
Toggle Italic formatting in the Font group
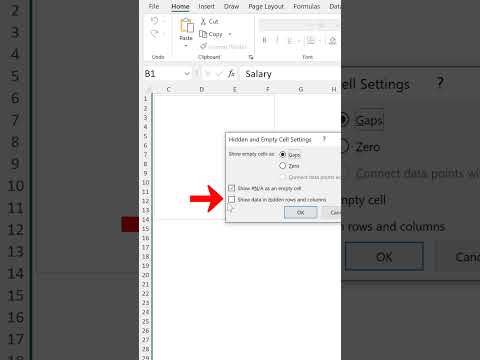pos(277,41)
